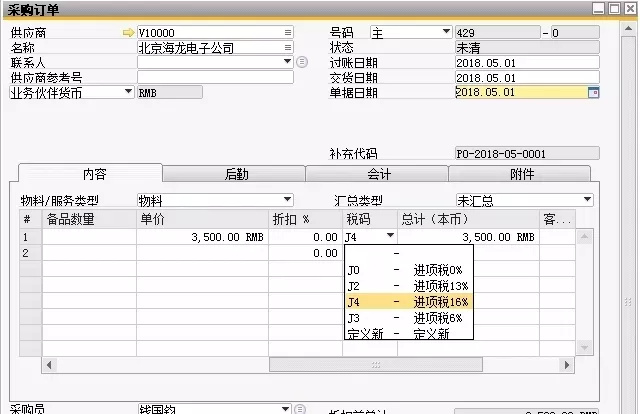
Task: Open the 汇总类型 dropdown
Action: tap(587, 200)
